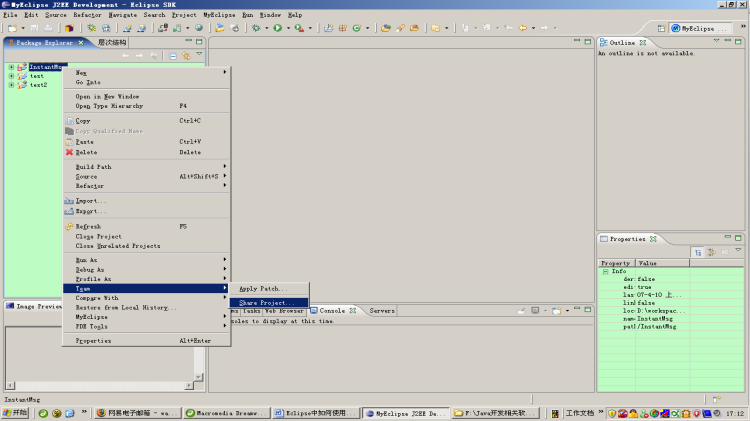Image resolution: width=750 pixels, height=421 pixels.
Task: Open the PDE Tools submenu
Action: pyautogui.click(x=146, y=326)
